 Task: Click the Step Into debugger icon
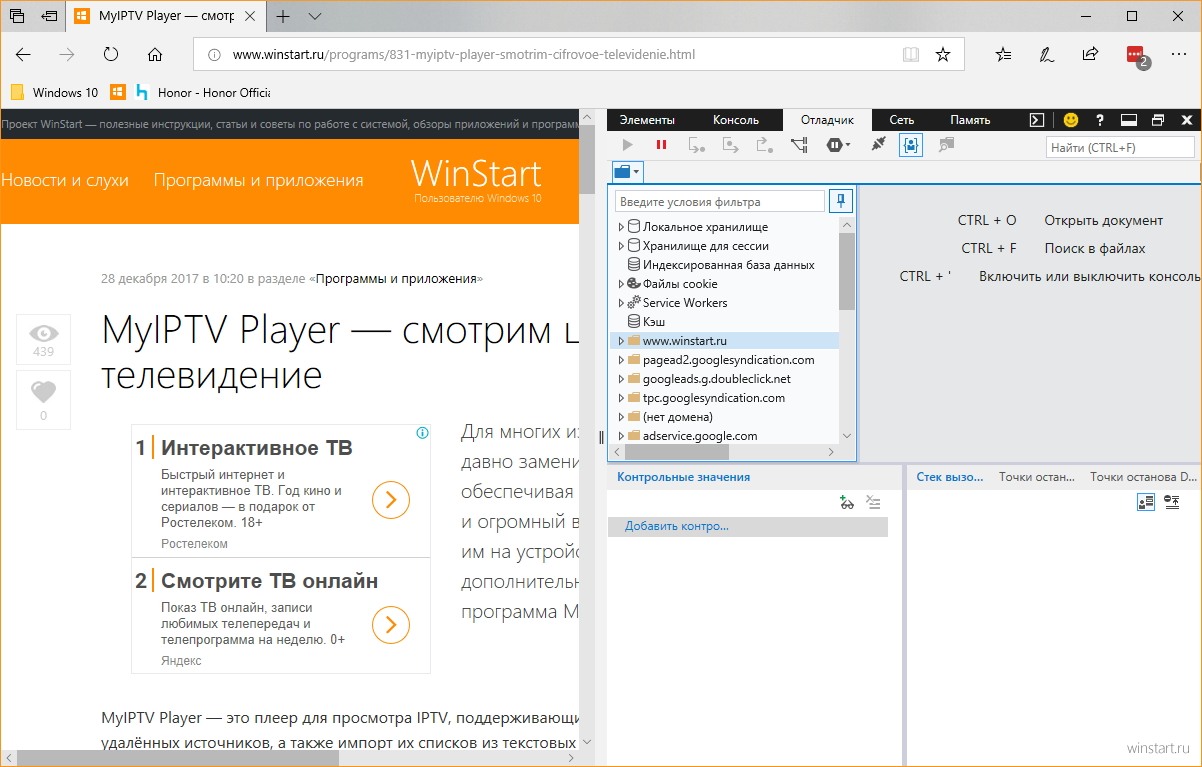(696, 145)
